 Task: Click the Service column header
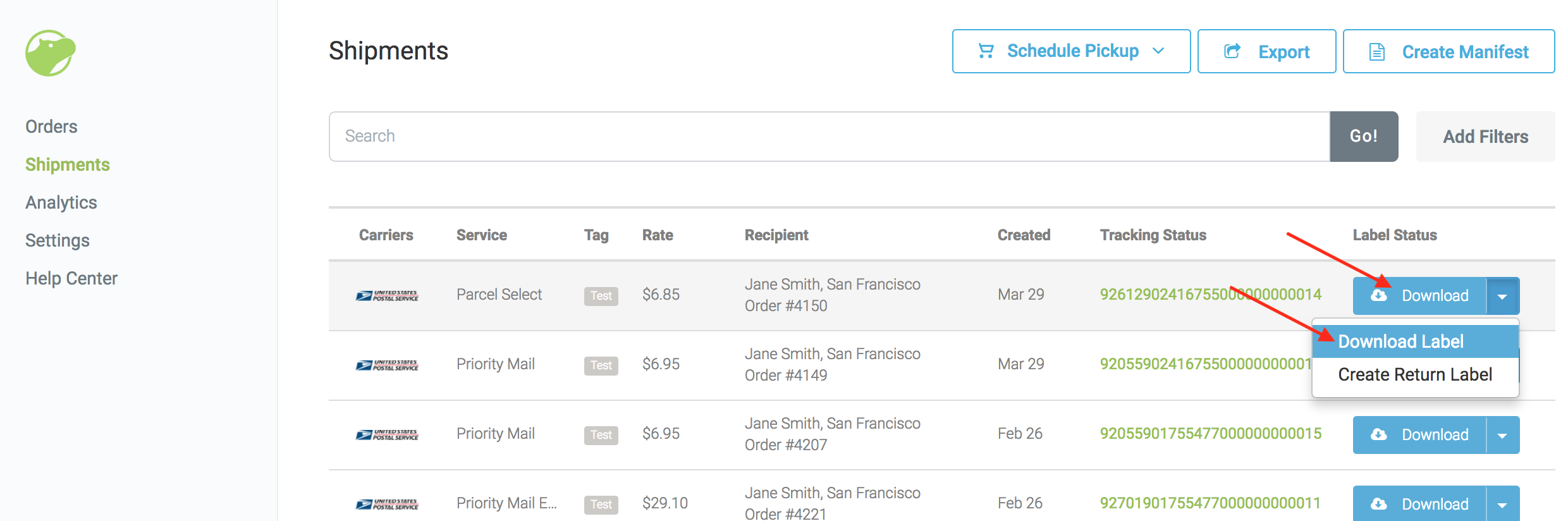(482, 235)
